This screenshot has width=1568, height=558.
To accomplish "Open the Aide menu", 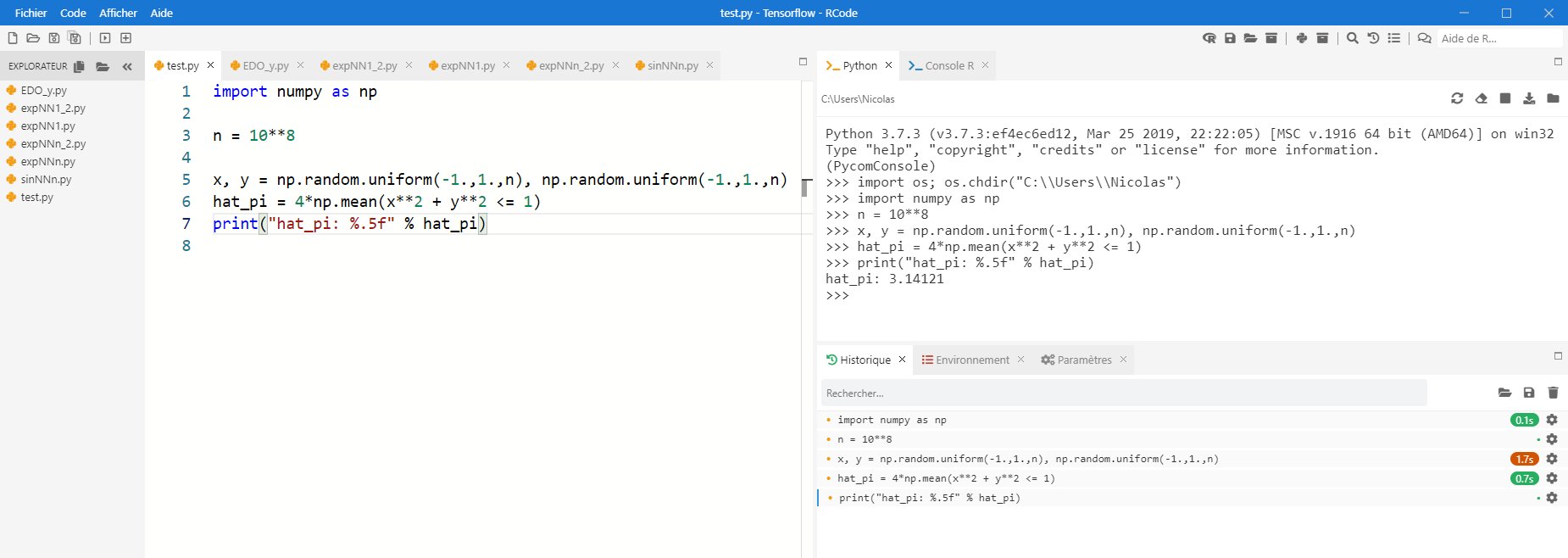I will [x=162, y=13].
